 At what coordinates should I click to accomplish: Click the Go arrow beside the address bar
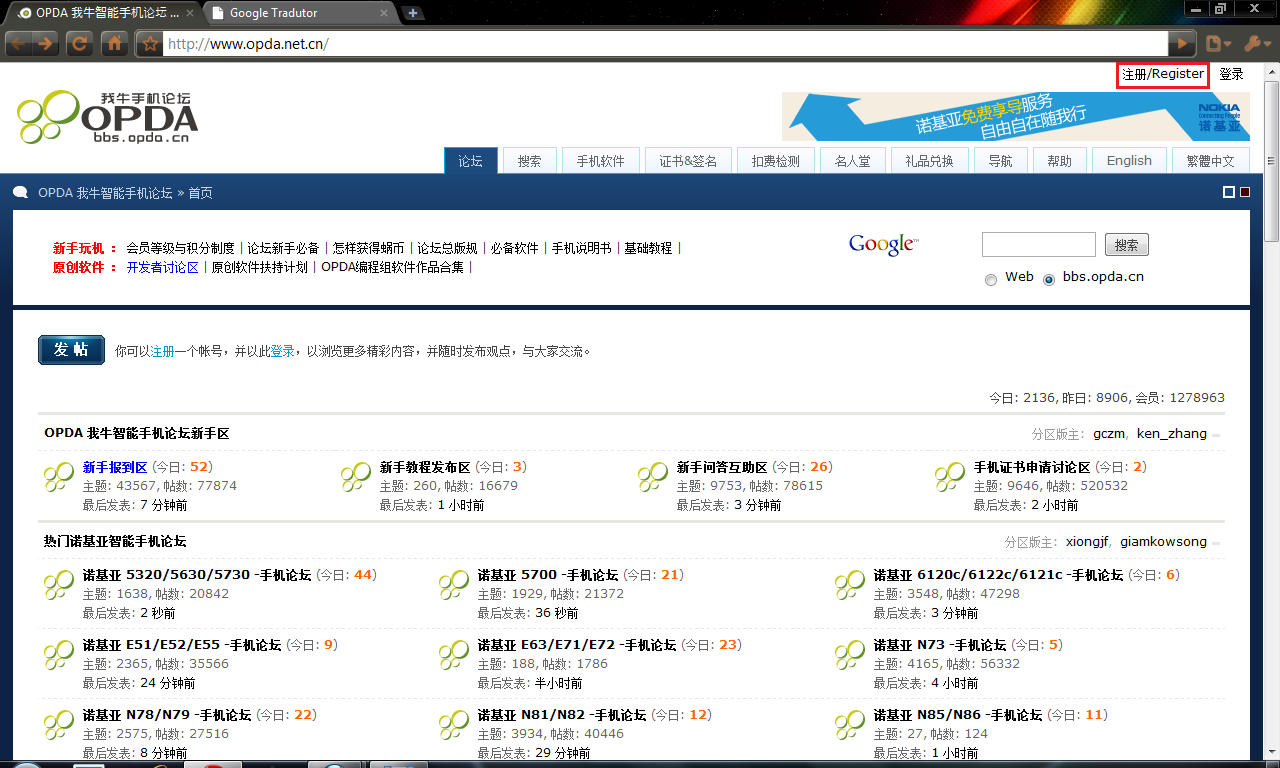(x=1183, y=44)
